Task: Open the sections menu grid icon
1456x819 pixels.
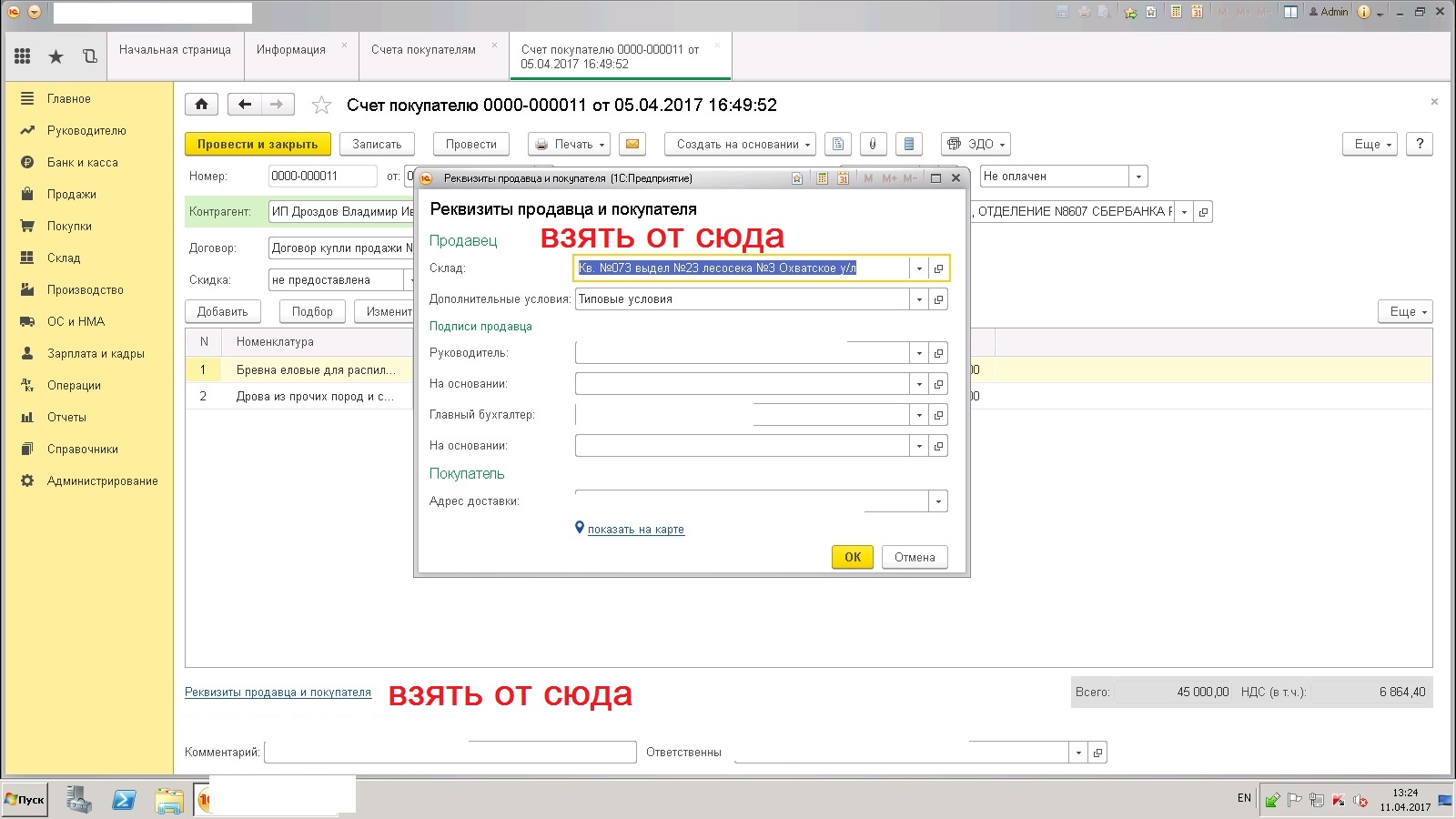Action: [23, 56]
